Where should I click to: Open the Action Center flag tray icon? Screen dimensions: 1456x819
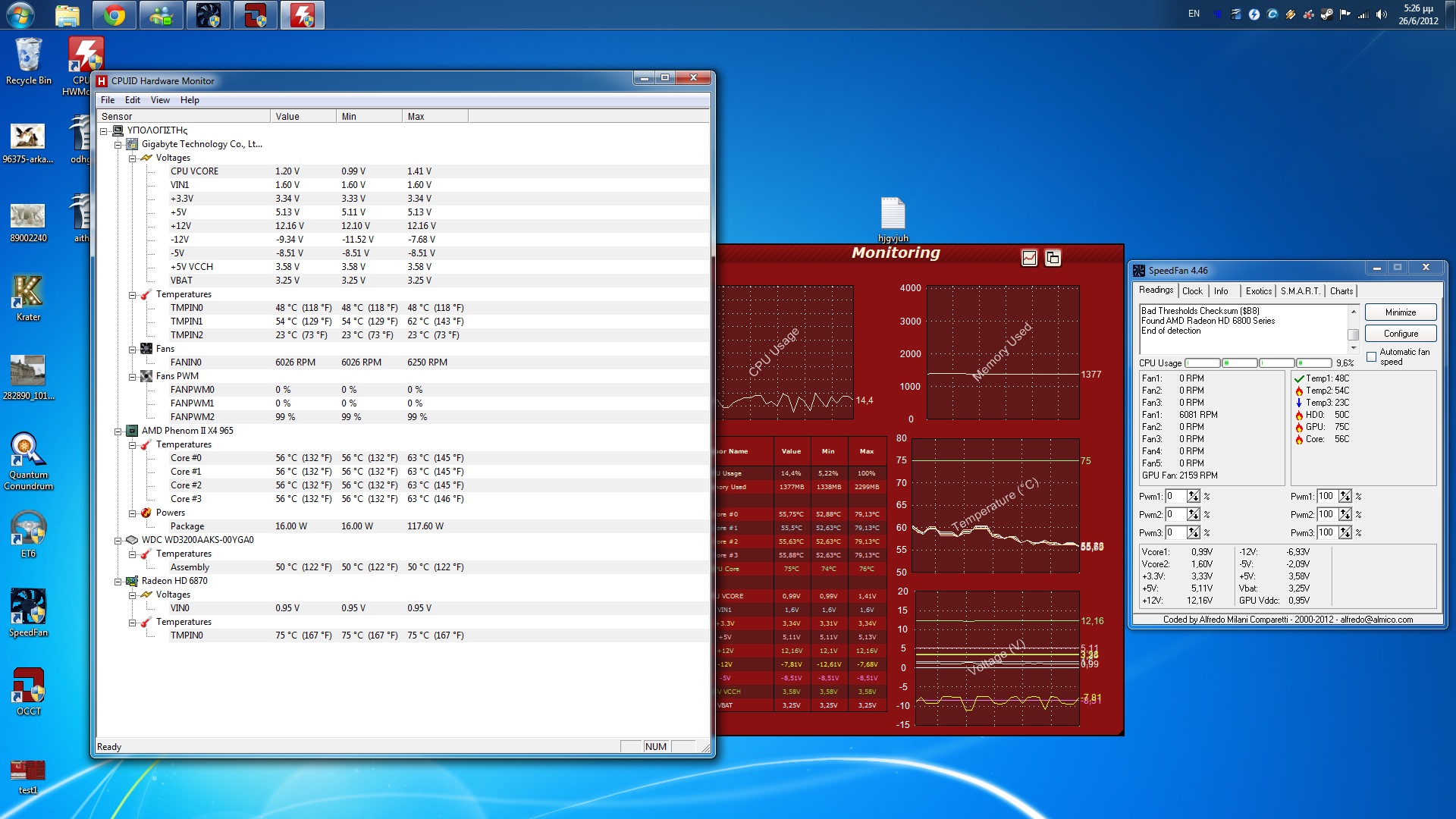pyautogui.click(x=1345, y=14)
